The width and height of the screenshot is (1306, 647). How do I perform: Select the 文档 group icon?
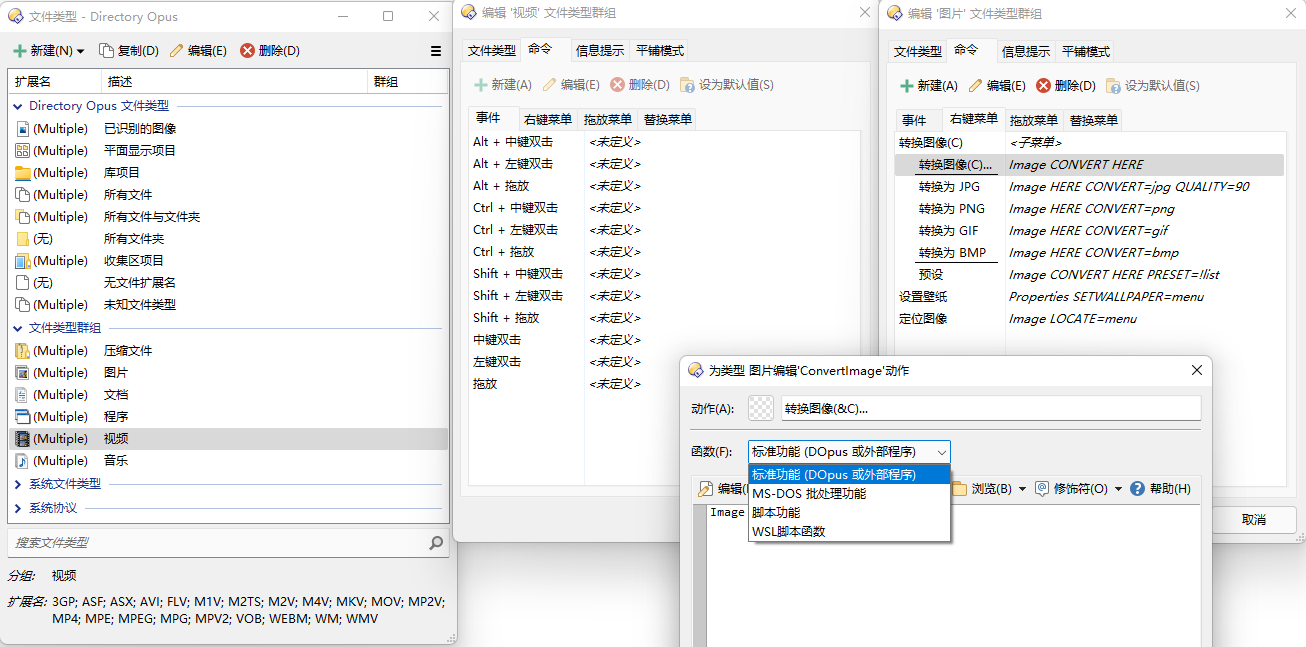point(23,395)
